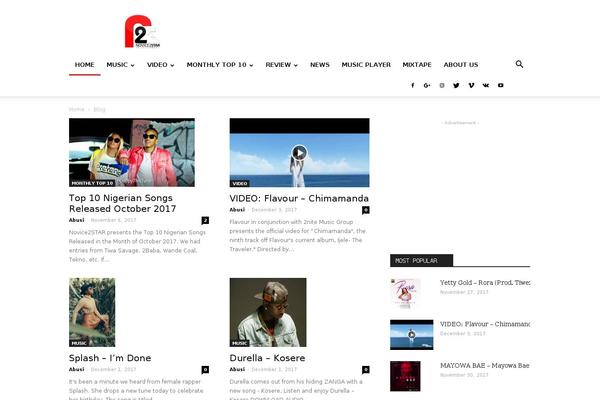Open the search magnifier icon
The image size is (600, 400).
[x=519, y=64]
